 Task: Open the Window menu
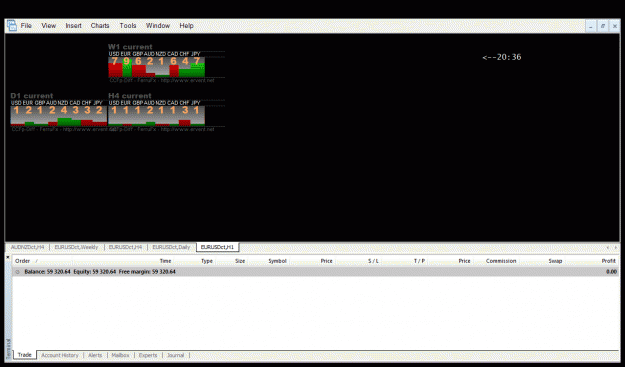pos(158,26)
